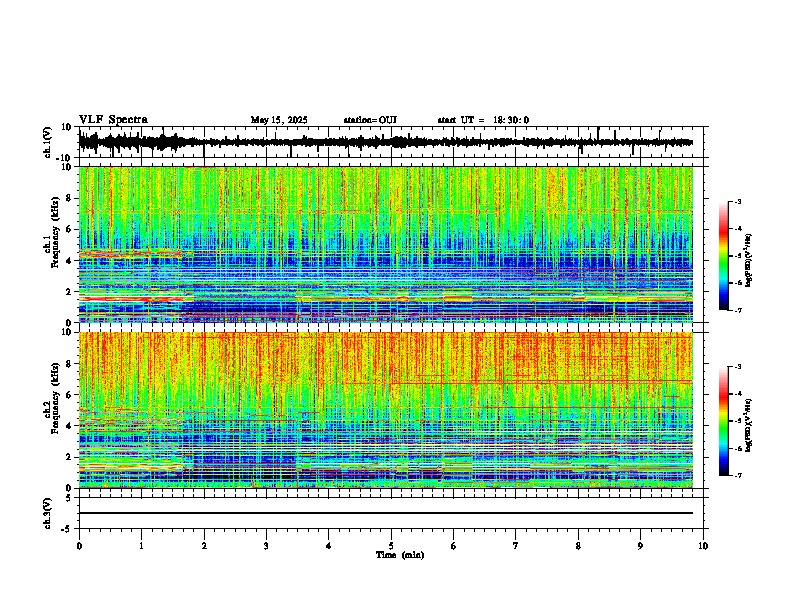Click the "6" kHz tick of ch.1 spectrogram
Screen dimensions: 792x612
tap(71, 229)
